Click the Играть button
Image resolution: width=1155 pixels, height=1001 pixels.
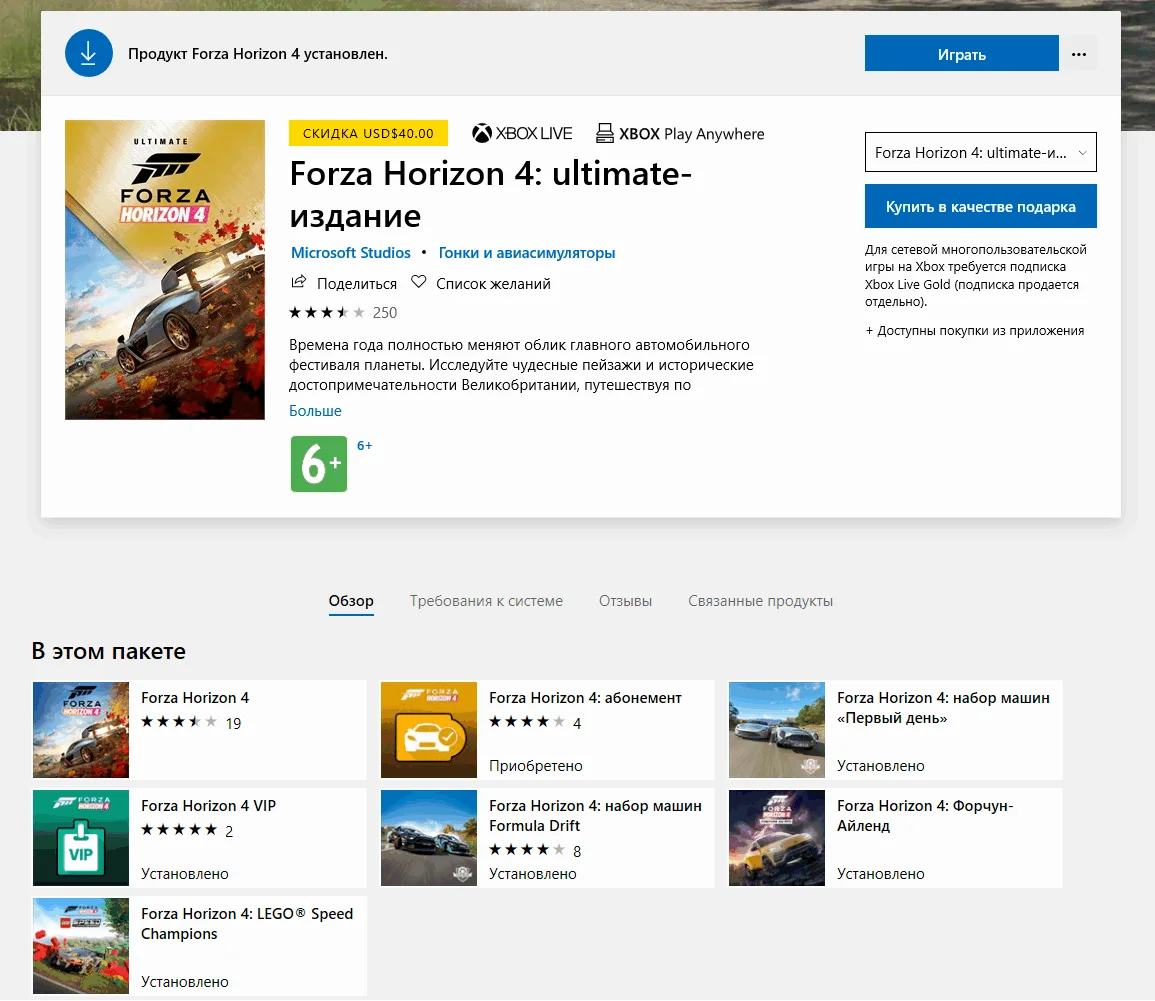(x=962, y=54)
